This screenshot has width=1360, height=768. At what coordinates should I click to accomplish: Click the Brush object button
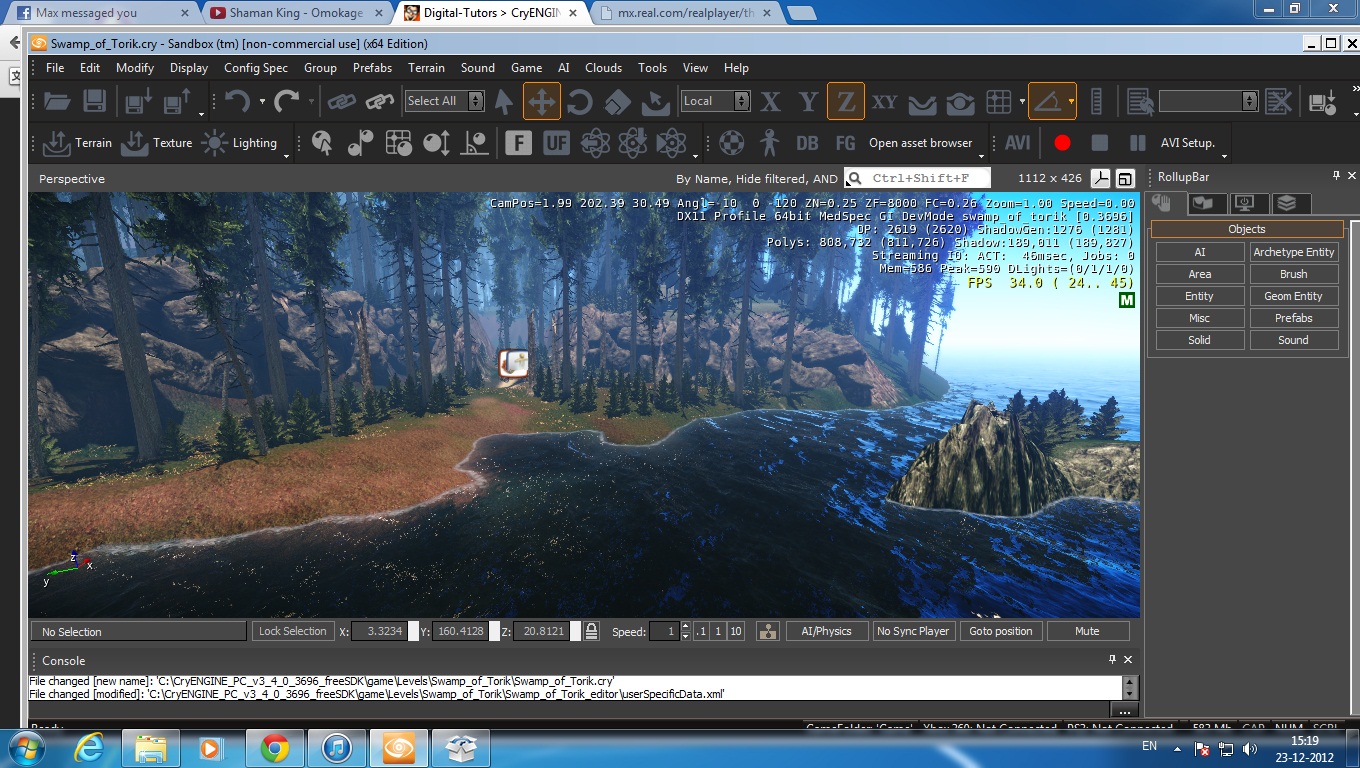(x=1293, y=274)
